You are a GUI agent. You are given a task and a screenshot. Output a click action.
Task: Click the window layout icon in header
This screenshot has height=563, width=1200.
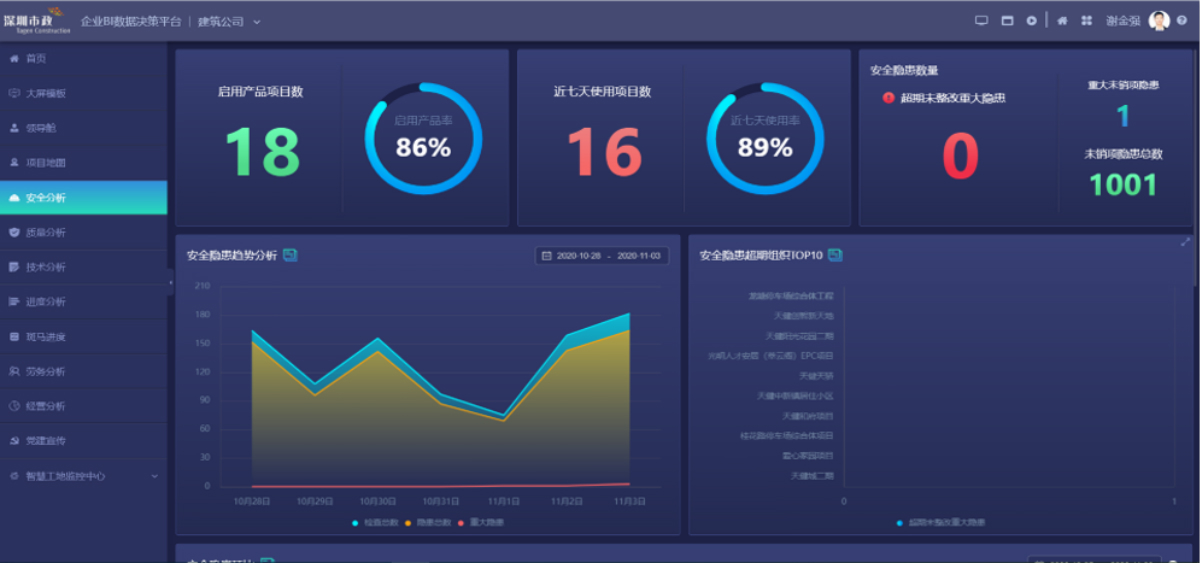pos(1007,21)
